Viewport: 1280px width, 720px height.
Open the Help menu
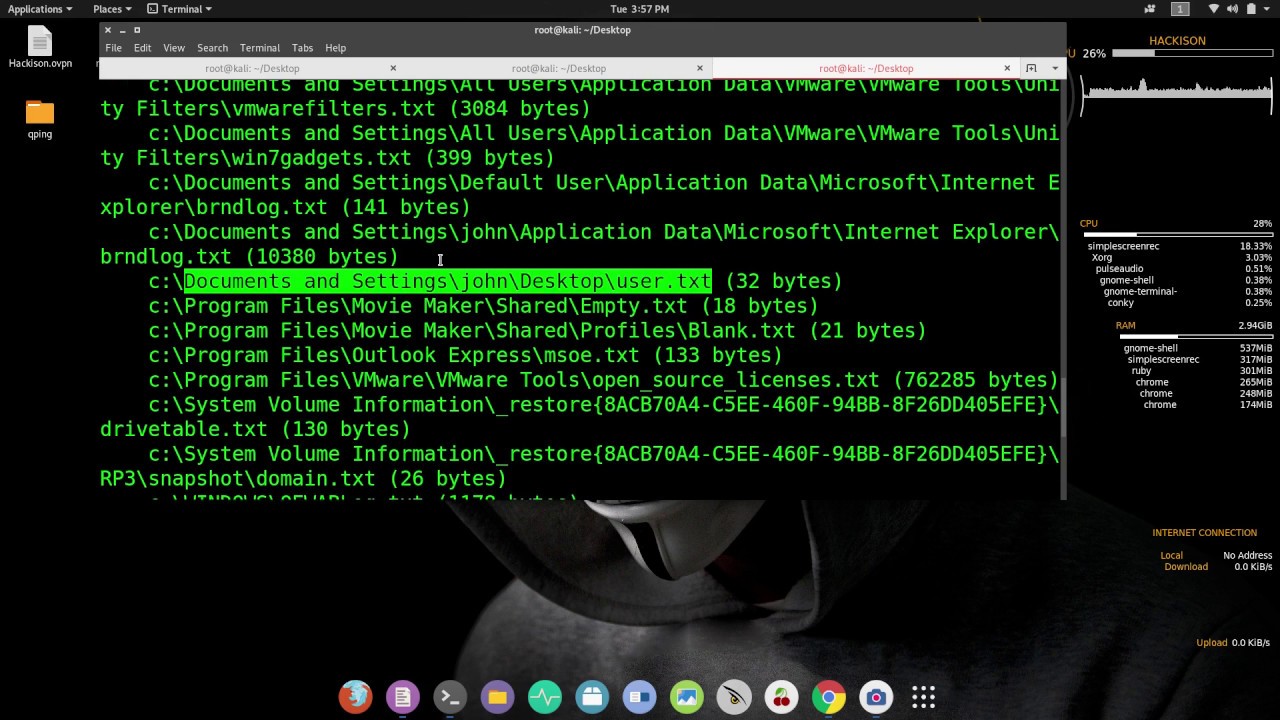[335, 48]
